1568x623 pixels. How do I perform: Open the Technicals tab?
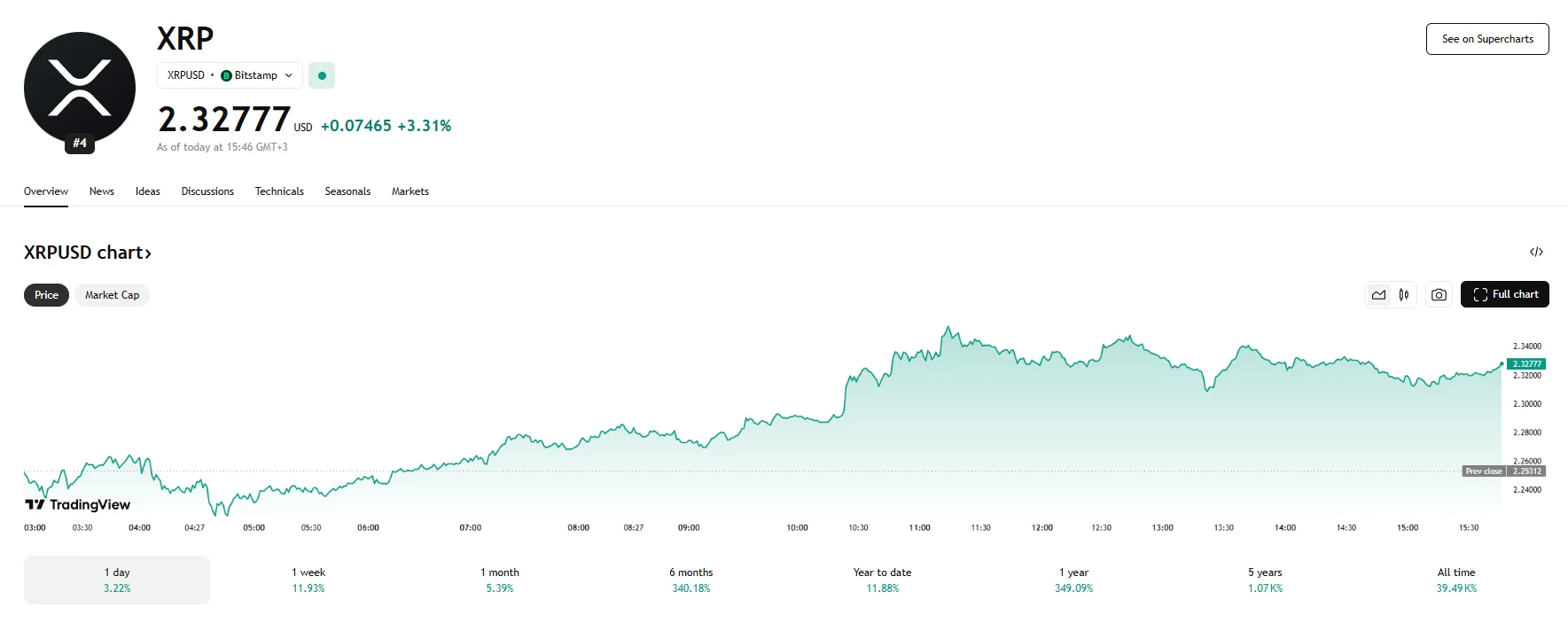[279, 191]
